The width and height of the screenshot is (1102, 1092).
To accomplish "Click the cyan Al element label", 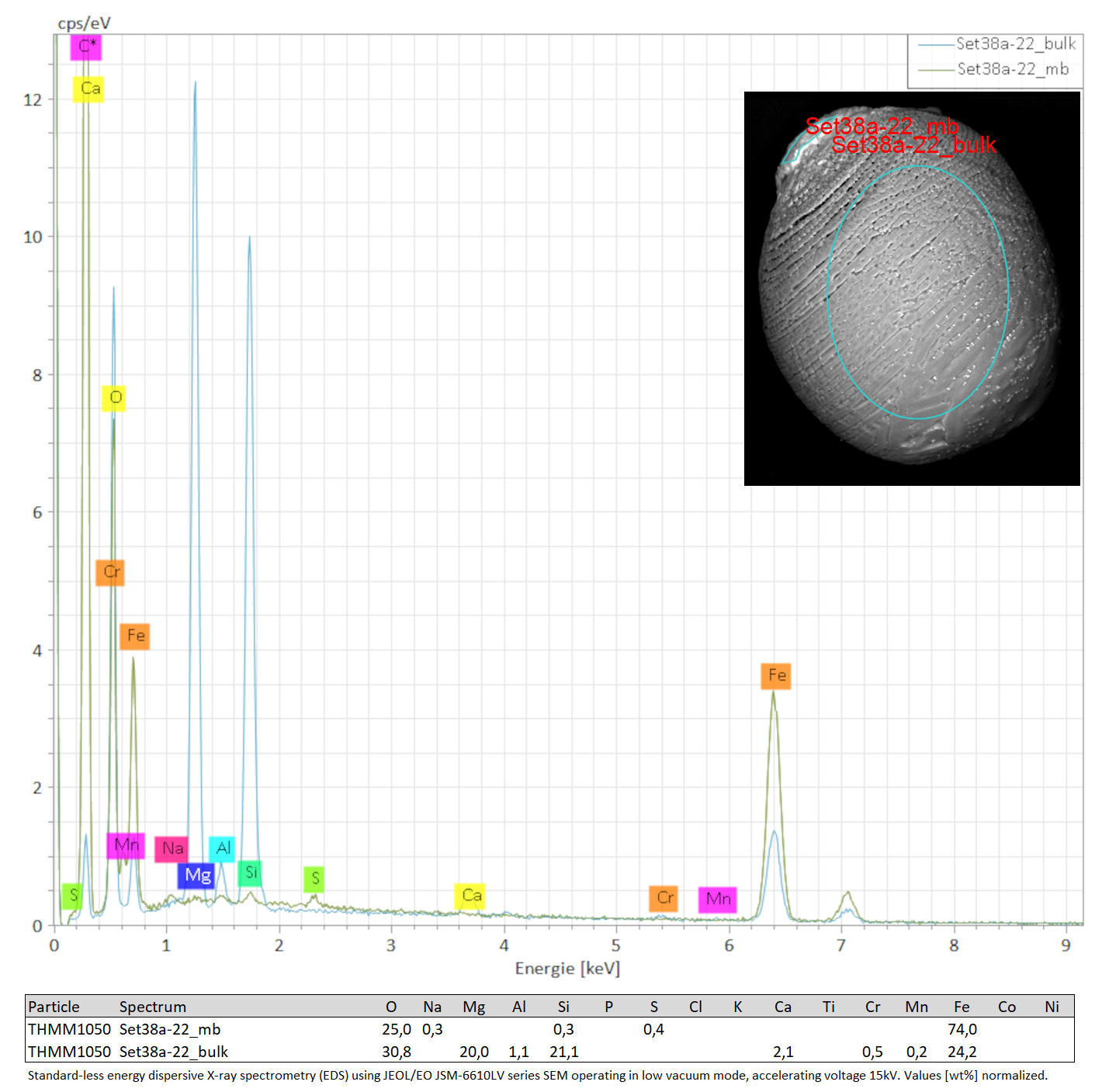I will pos(222,849).
